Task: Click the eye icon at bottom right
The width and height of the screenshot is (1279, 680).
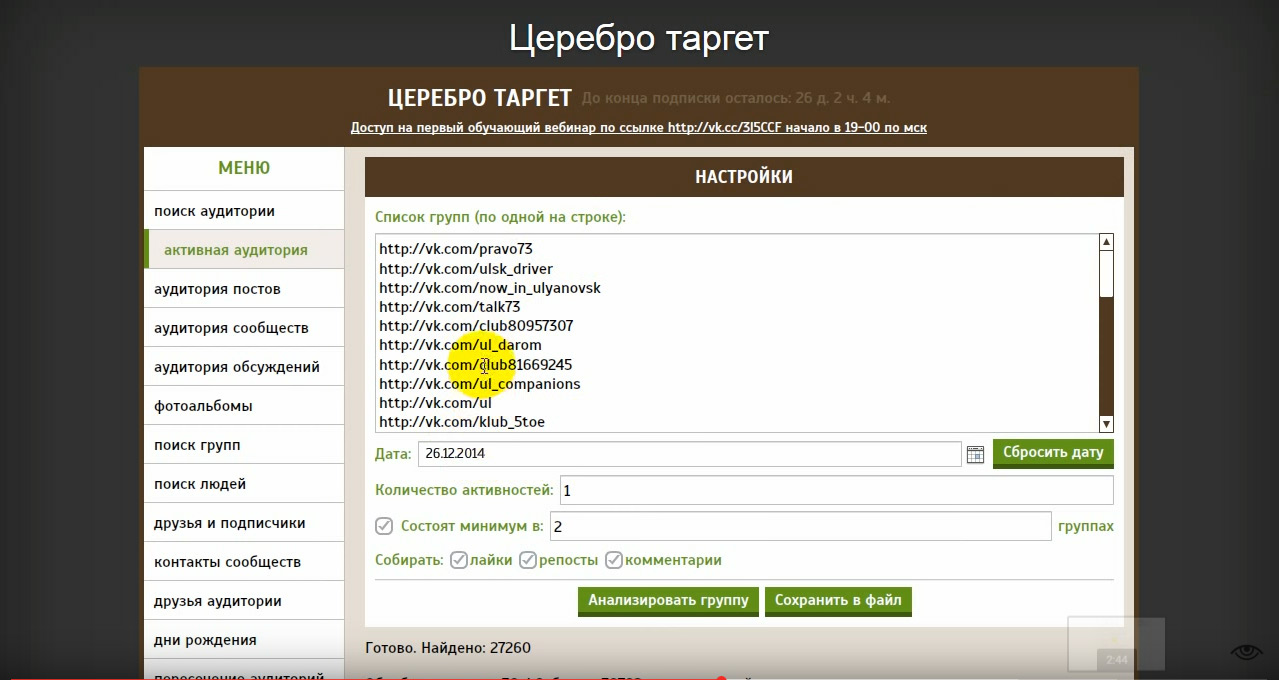Action: [x=1246, y=653]
